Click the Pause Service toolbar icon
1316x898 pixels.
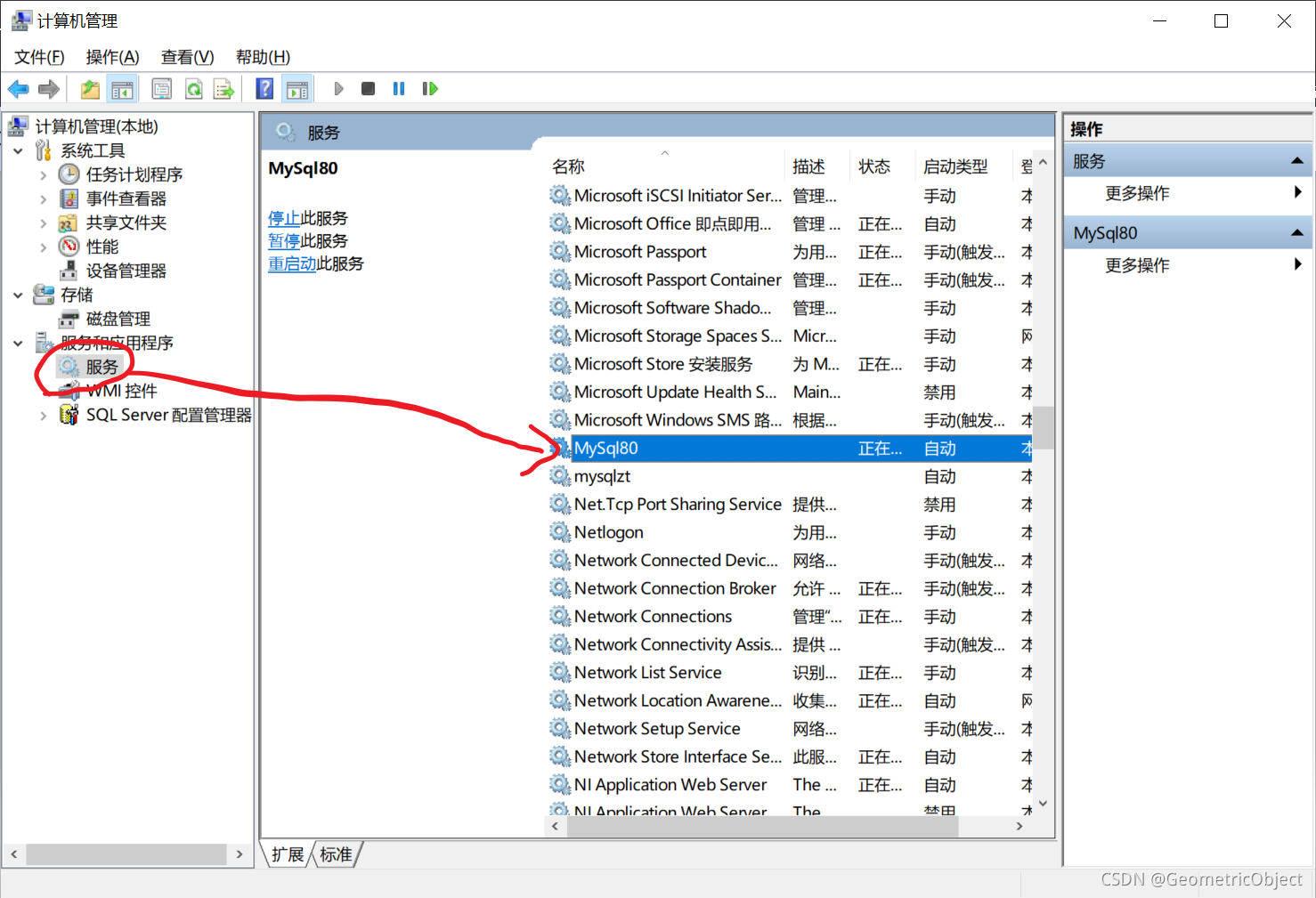tap(399, 89)
